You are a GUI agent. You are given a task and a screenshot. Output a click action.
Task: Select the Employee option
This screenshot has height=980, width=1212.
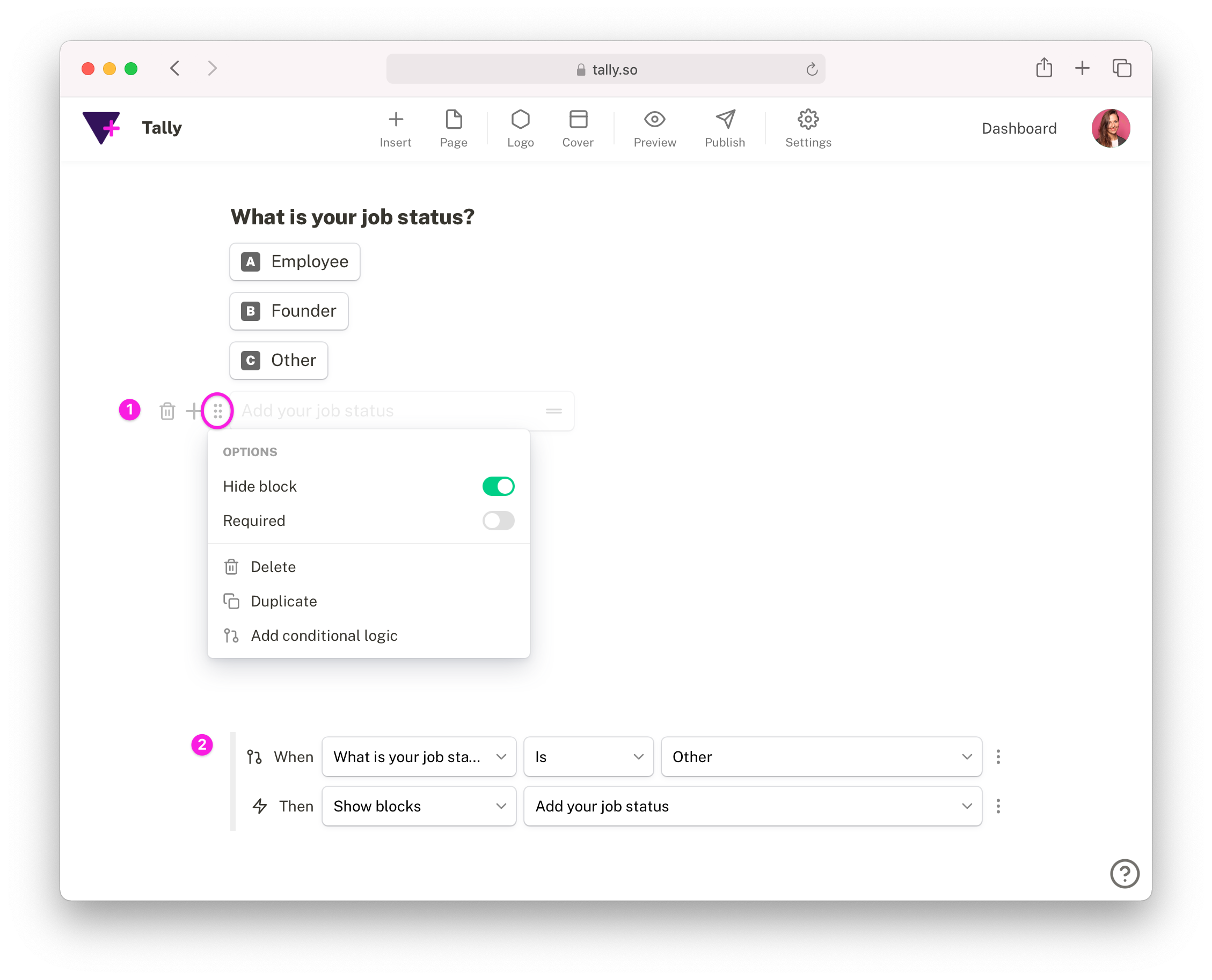pyautogui.click(x=295, y=261)
